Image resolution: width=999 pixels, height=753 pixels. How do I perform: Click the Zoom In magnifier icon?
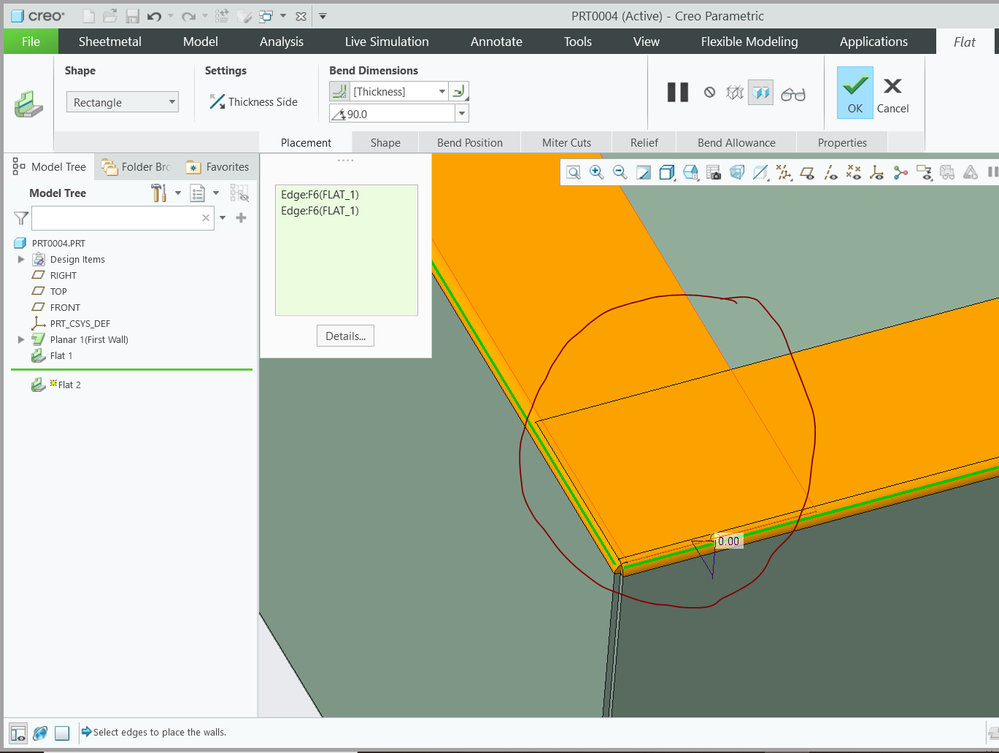click(x=597, y=172)
